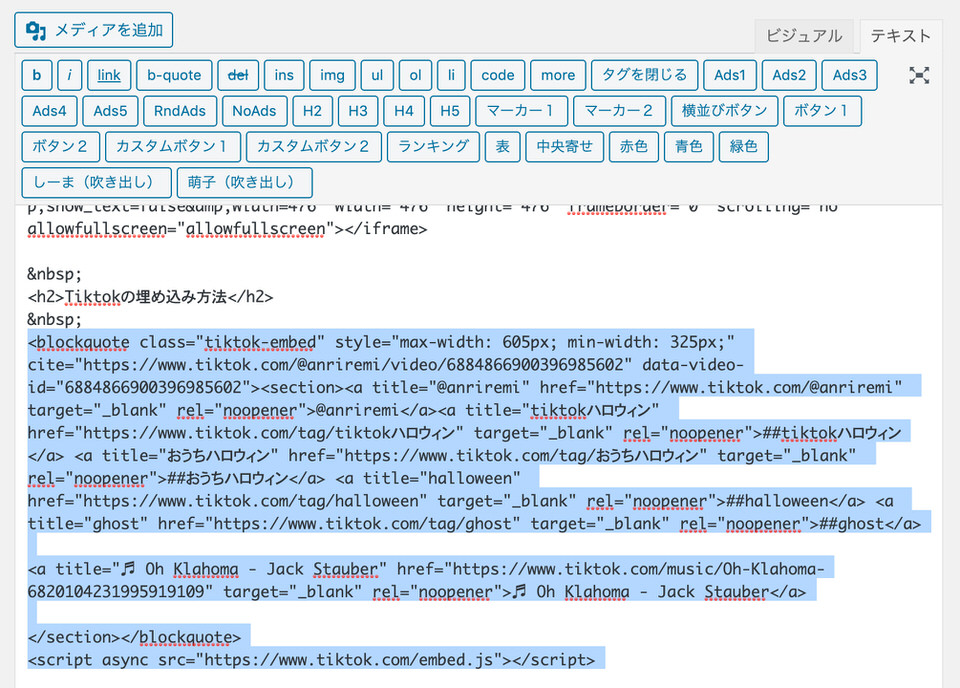Insert an H2 heading tag
This screenshot has width=960, height=688.
312,111
